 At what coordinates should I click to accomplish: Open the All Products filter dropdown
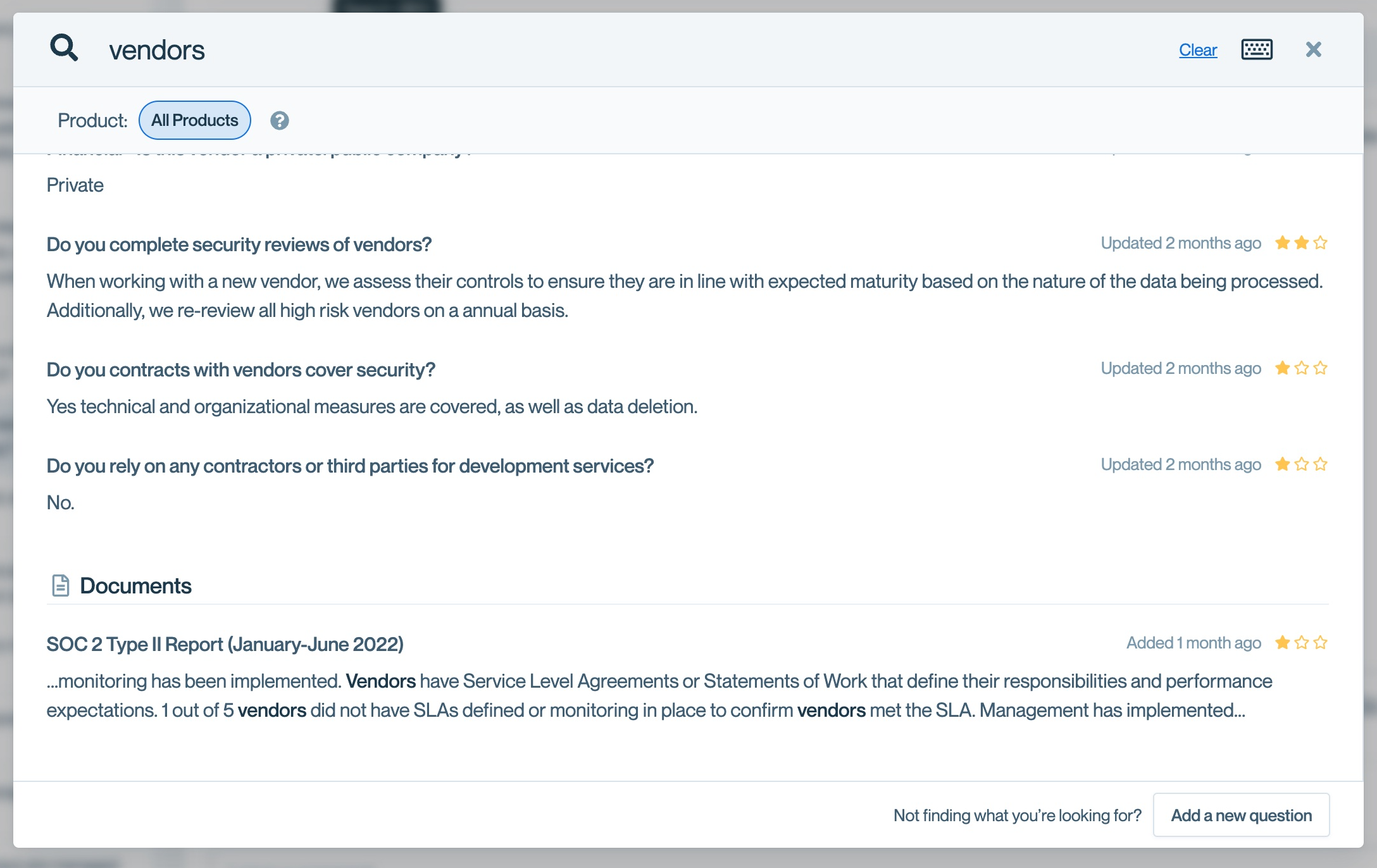pyautogui.click(x=194, y=120)
